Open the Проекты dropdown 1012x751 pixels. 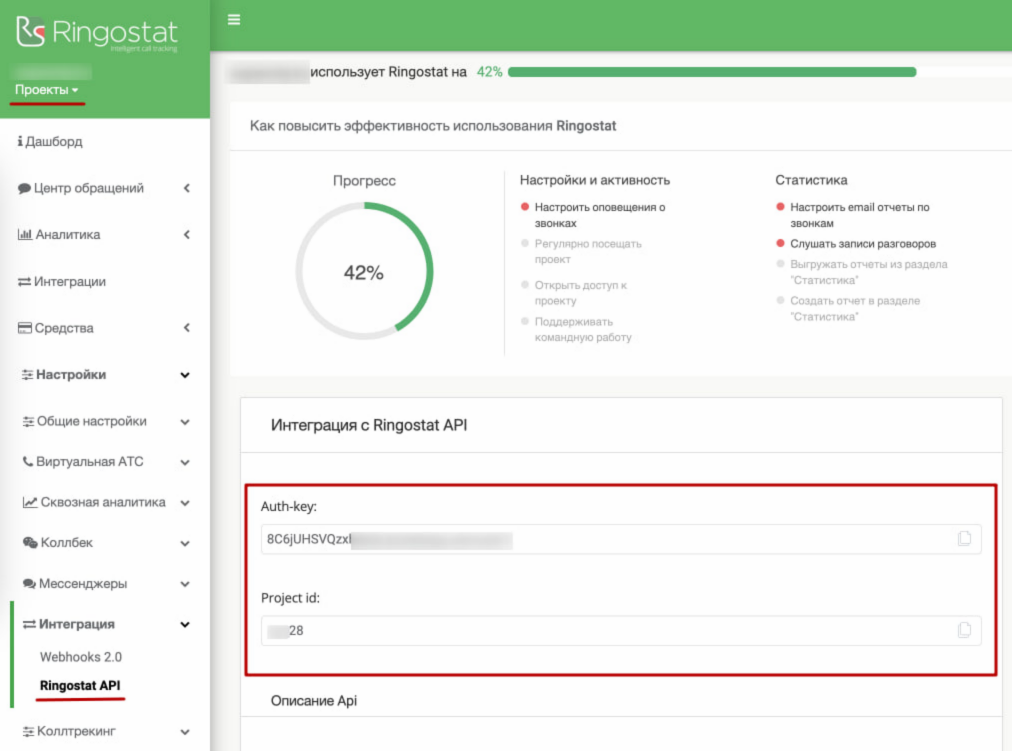point(46,90)
